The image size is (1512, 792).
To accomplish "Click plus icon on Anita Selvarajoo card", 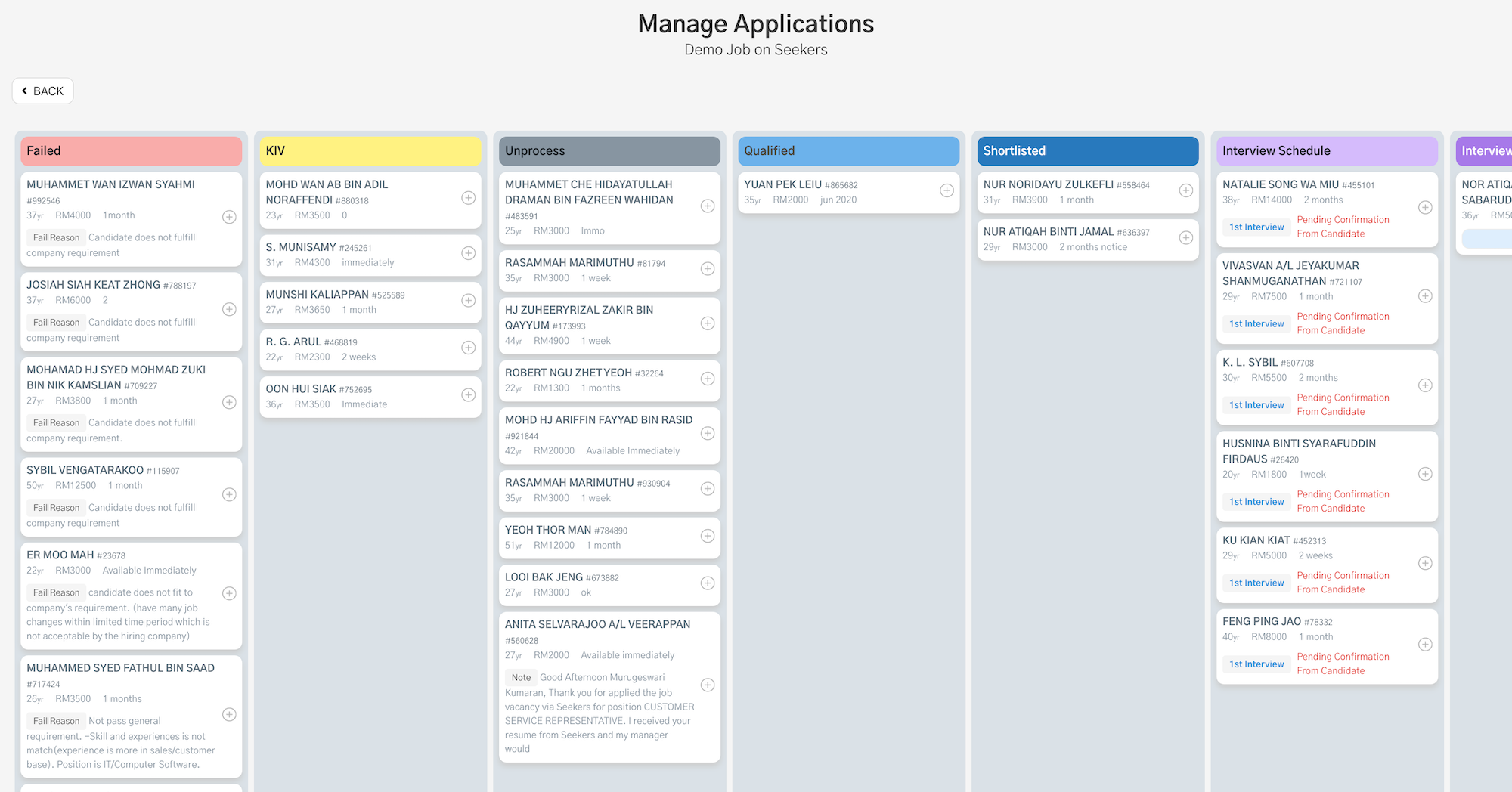I will pyautogui.click(x=708, y=685).
